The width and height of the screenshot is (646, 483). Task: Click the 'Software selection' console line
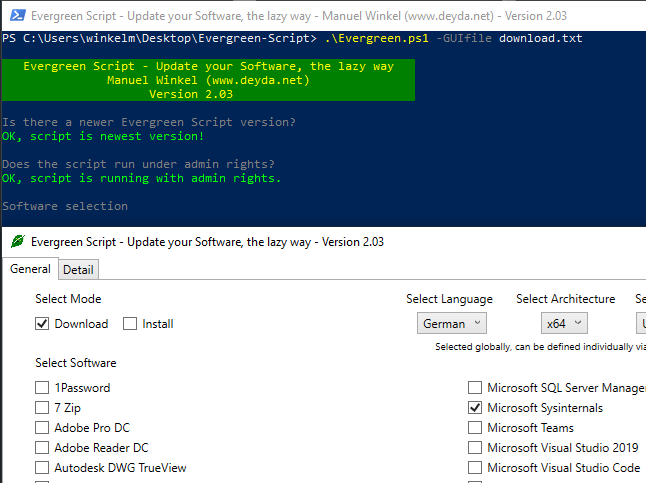click(x=65, y=206)
